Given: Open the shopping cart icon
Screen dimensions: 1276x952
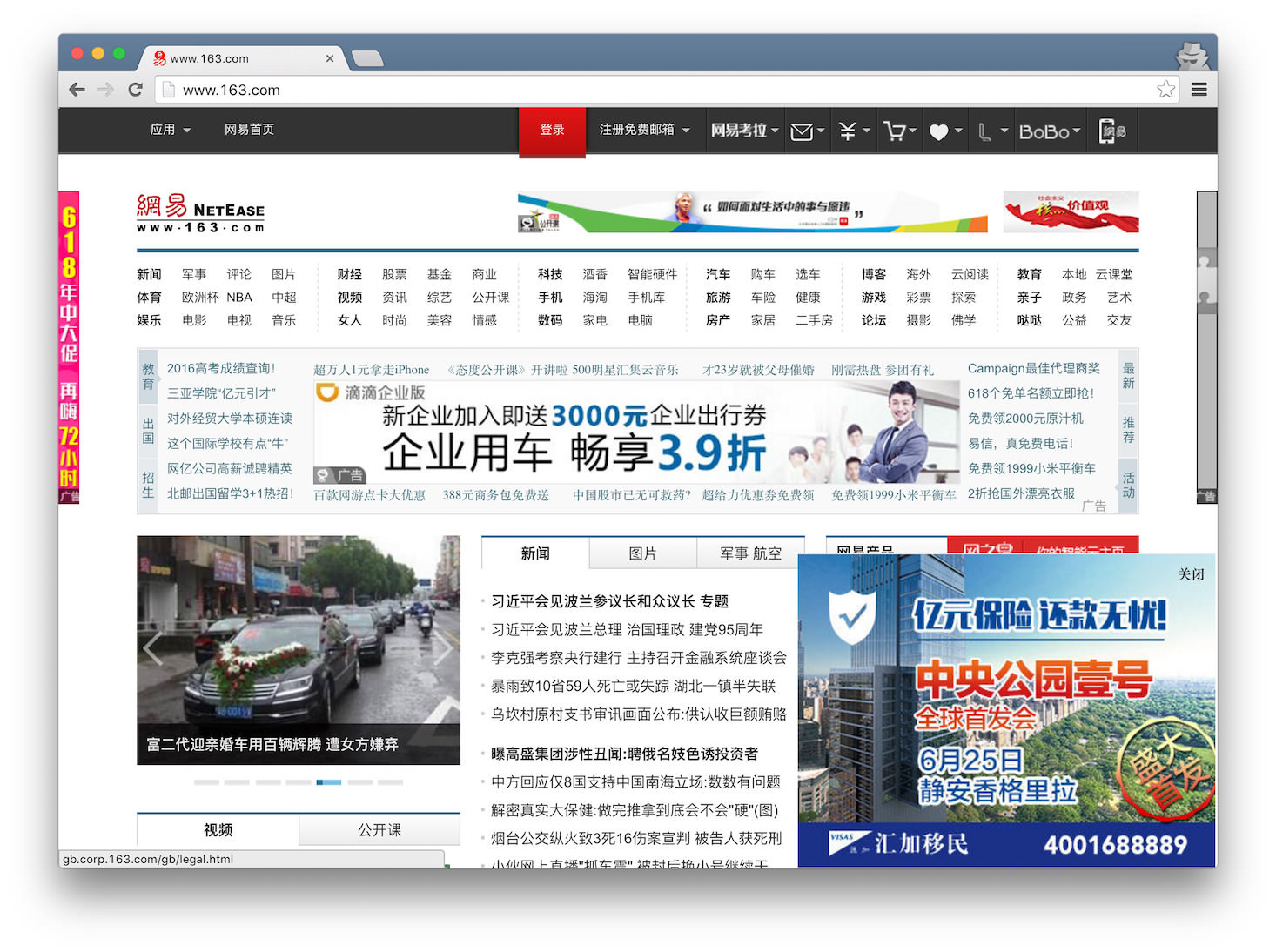Looking at the screenshot, I should [895, 131].
